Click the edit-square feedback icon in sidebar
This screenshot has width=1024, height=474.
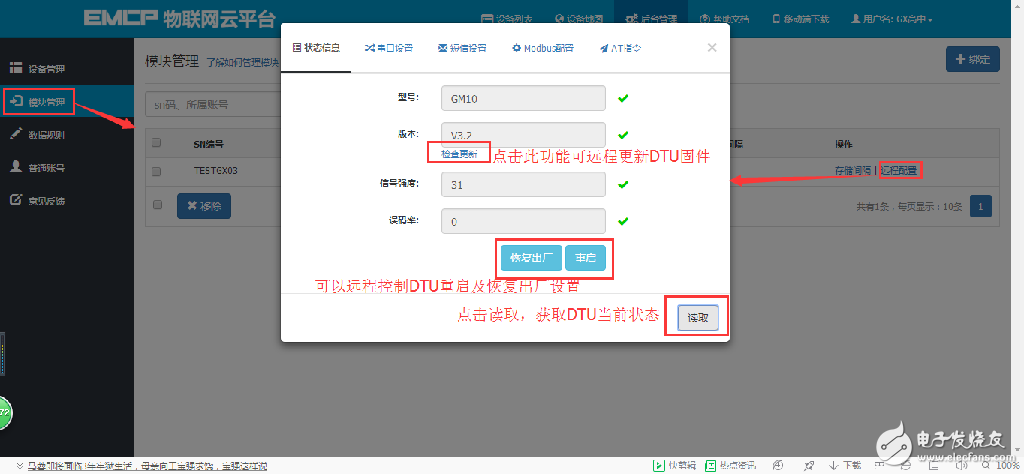pyautogui.click(x=16, y=200)
